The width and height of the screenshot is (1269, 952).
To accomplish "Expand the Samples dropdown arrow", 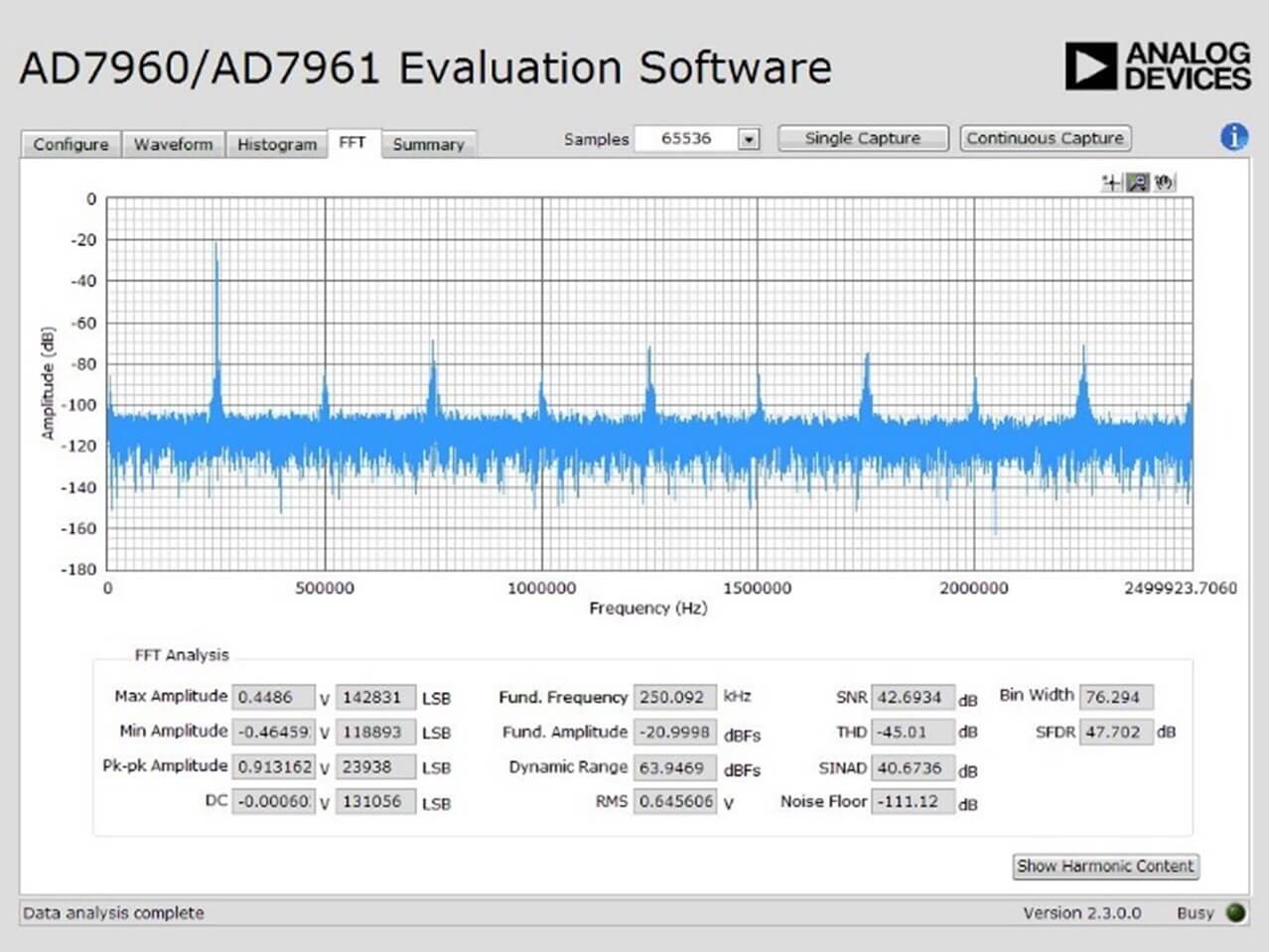I will click(750, 139).
